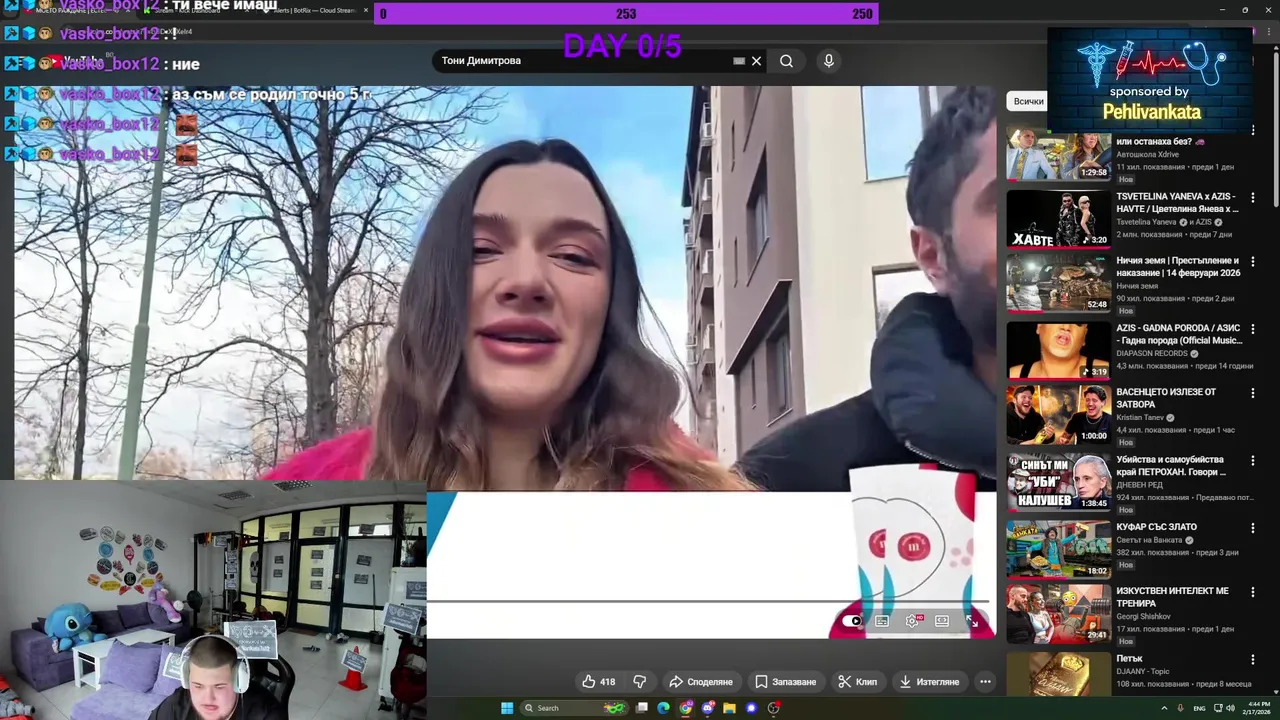Select the Всички filter chip
1280x720 pixels.
(x=1028, y=101)
